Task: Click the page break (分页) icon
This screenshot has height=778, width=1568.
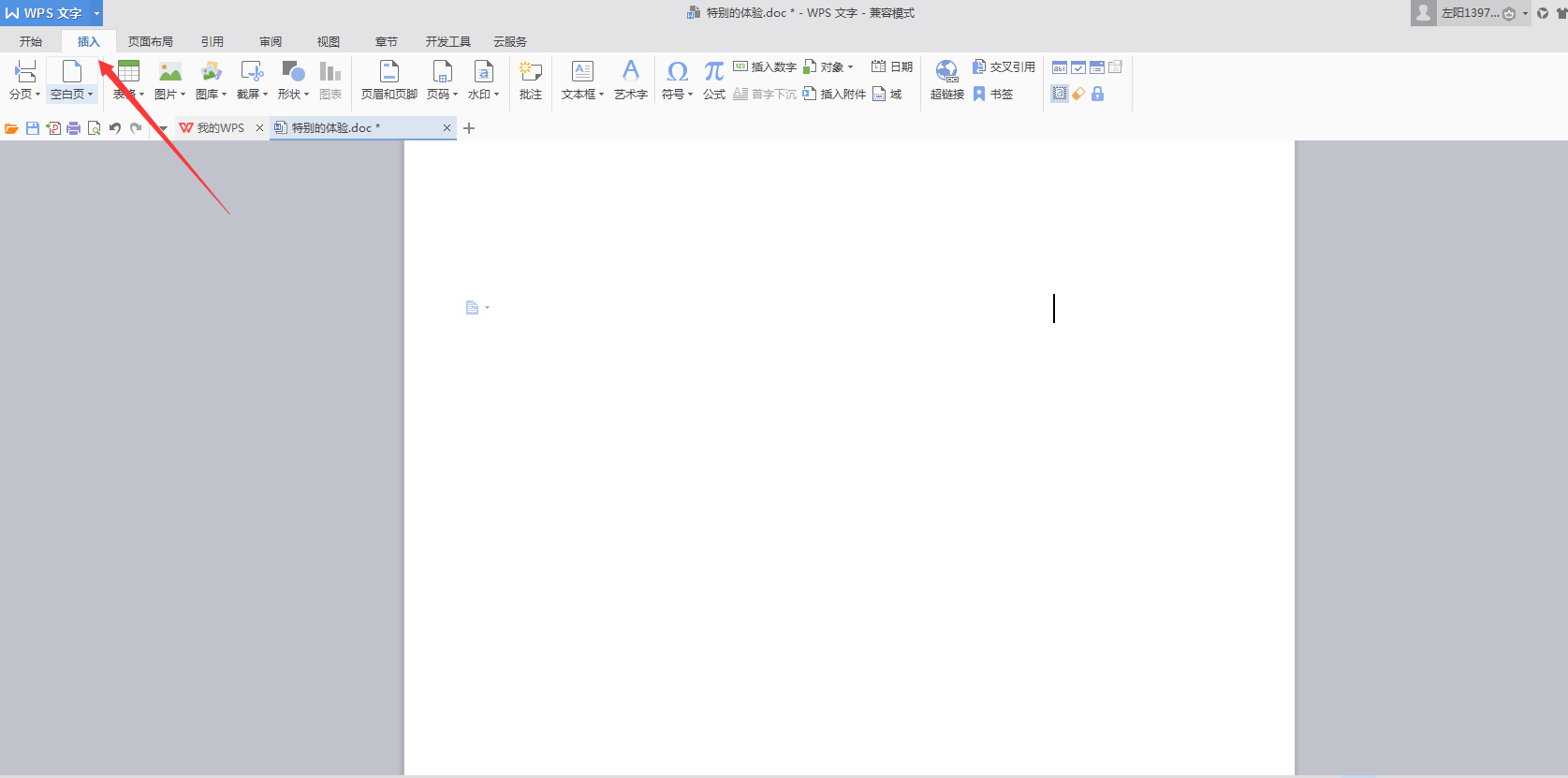Action: [x=25, y=71]
